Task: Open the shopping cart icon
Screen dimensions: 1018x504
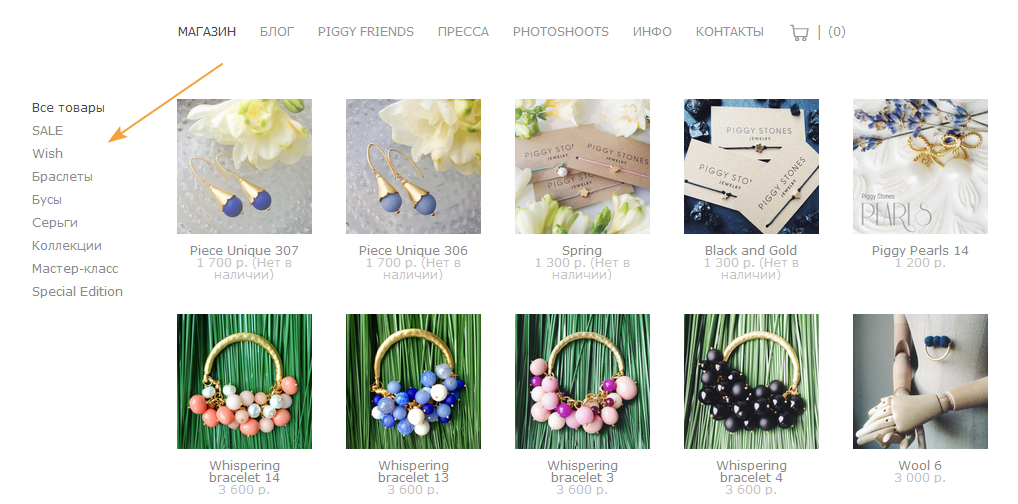Action: [799, 32]
